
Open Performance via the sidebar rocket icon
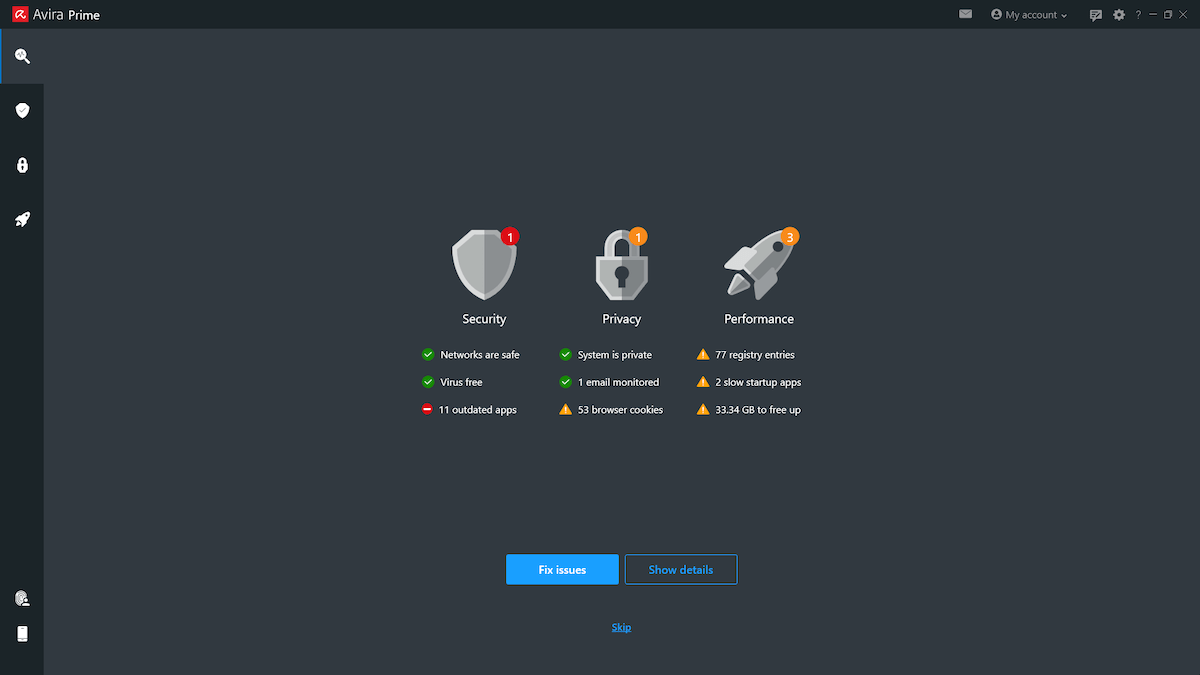22,218
